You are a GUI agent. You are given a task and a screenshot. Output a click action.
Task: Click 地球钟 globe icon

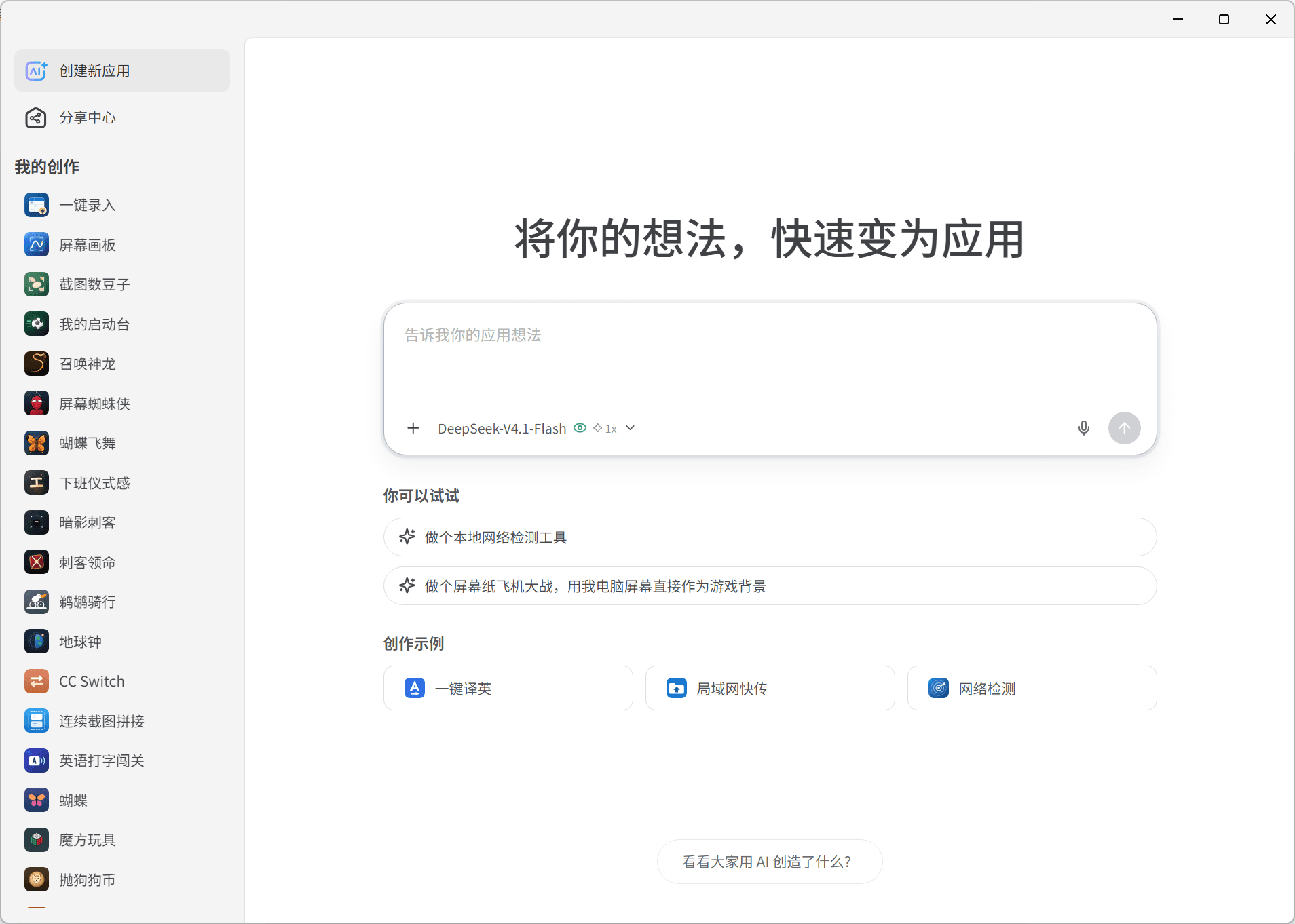[x=37, y=641]
